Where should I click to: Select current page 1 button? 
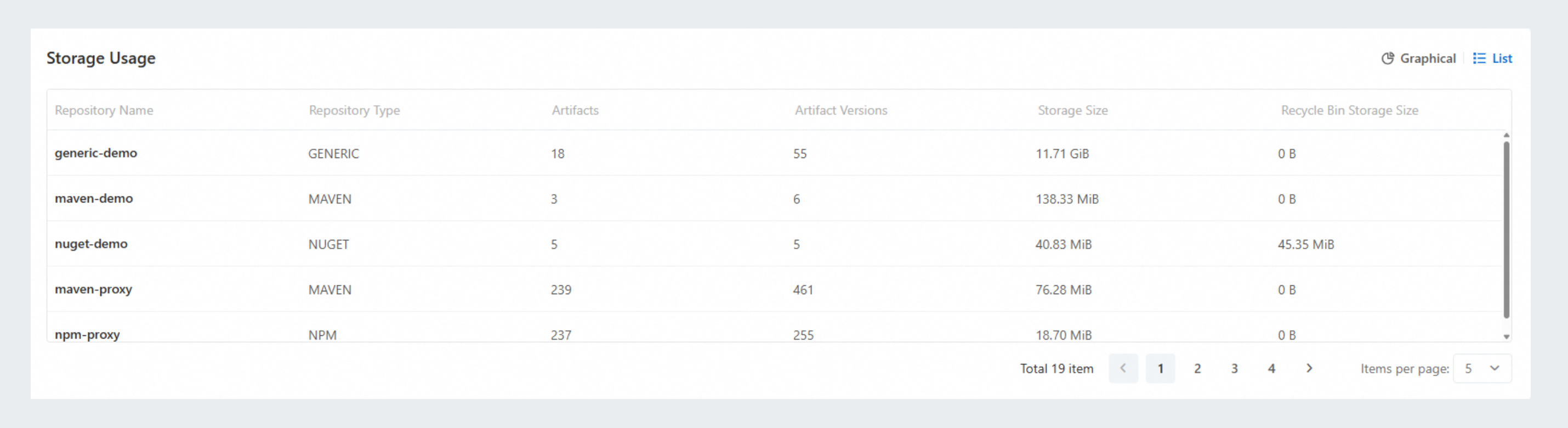pos(1160,368)
